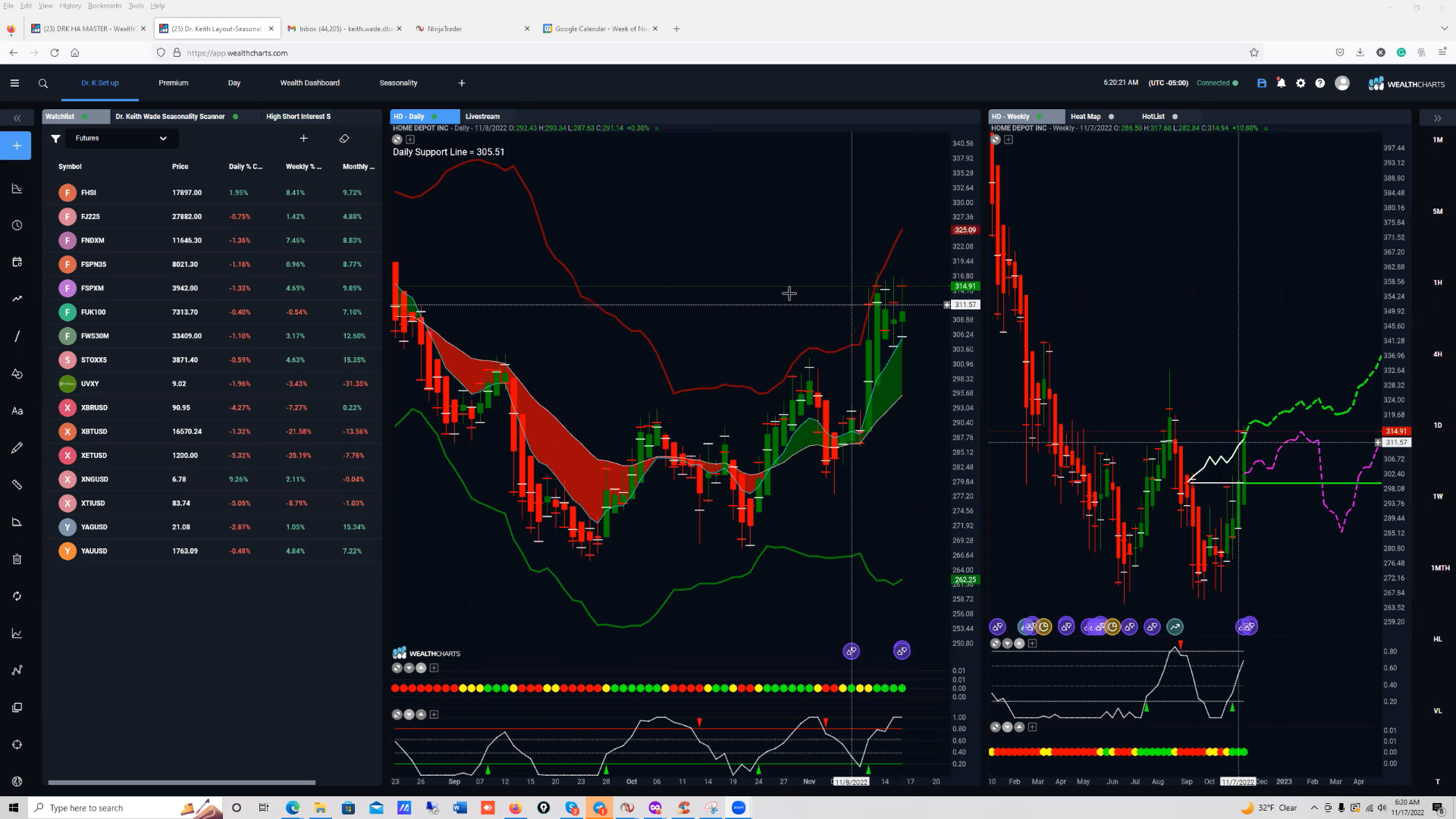Toggle Watchlist tab green link dot
Screen dimensions: 1456x819
coord(84,117)
